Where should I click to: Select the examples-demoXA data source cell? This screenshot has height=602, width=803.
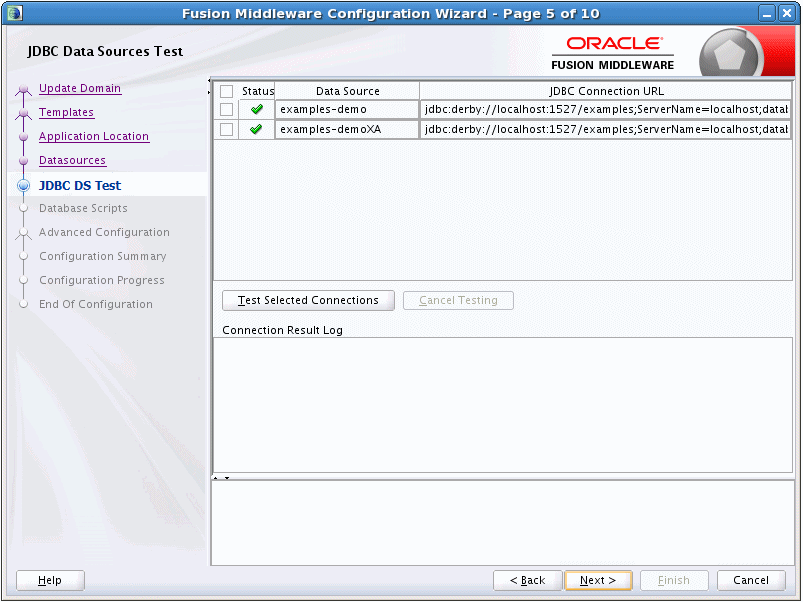tap(347, 130)
